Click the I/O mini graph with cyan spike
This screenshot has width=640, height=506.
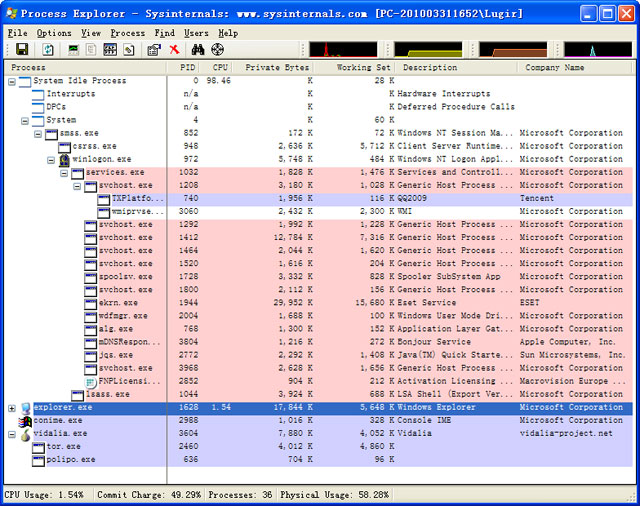tap(598, 50)
